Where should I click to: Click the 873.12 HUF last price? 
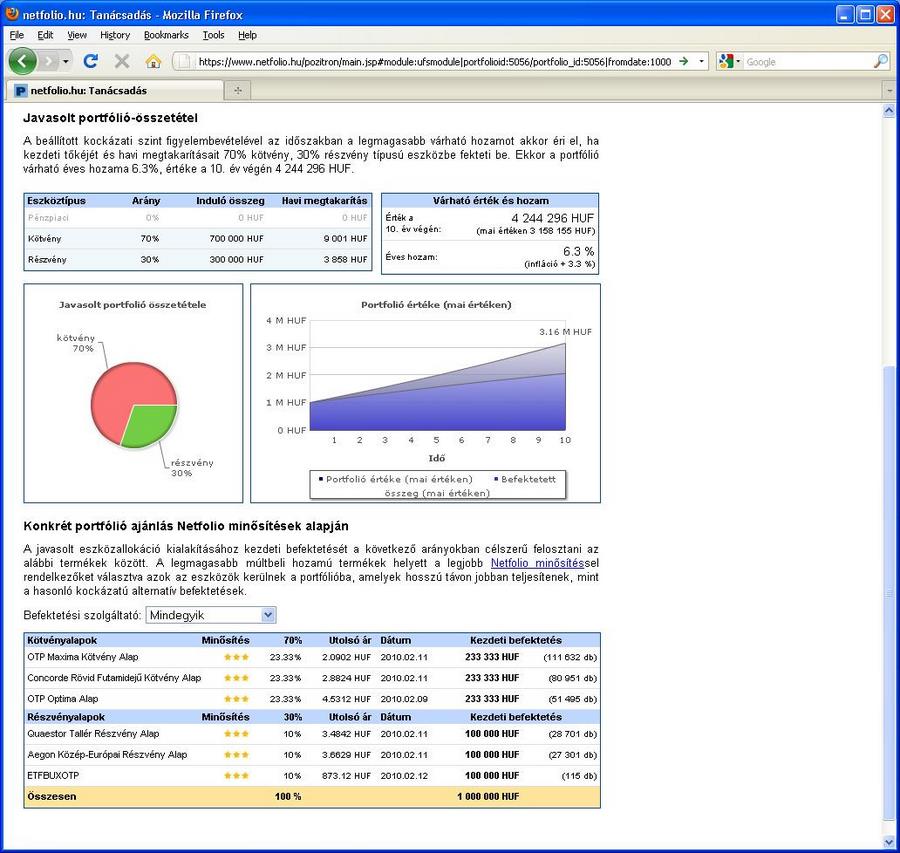tap(346, 776)
